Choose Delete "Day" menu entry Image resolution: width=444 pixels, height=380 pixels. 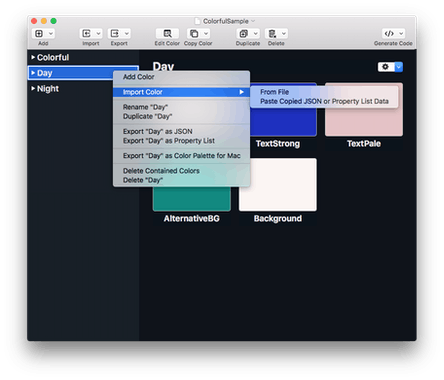pos(181,180)
